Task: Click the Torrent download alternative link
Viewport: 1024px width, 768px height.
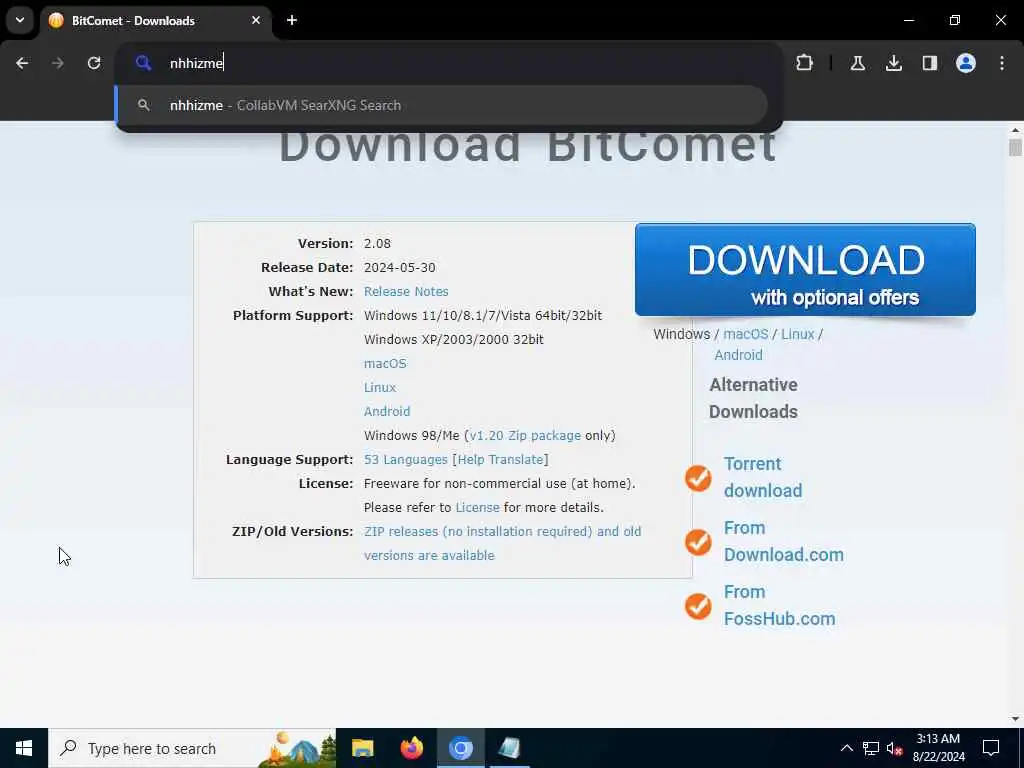Action: (x=763, y=477)
